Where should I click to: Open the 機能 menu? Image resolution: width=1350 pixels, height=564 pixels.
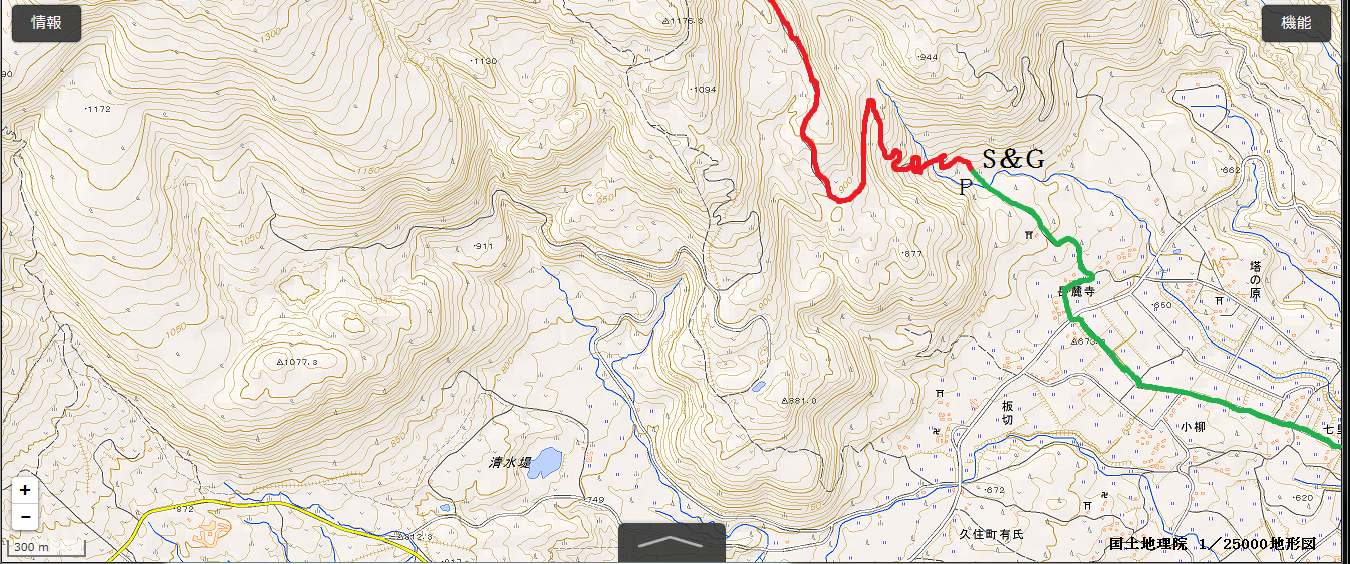coord(1296,23)
